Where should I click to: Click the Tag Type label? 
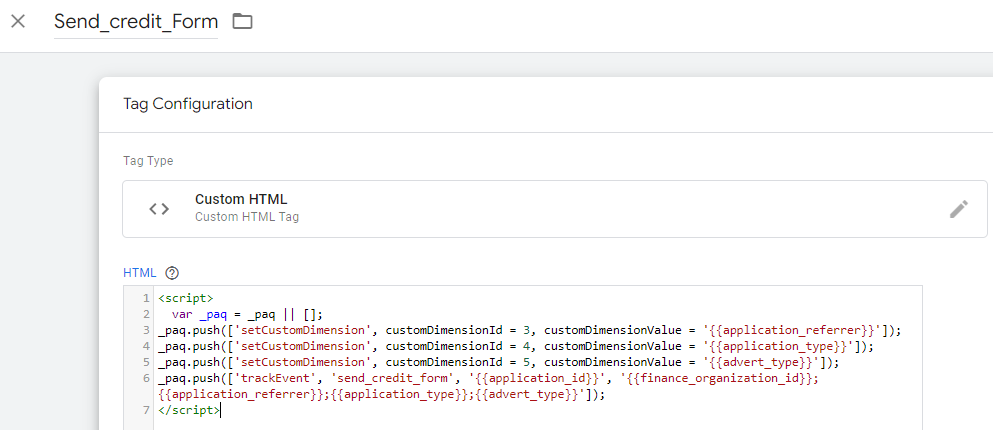click(148, 161)
